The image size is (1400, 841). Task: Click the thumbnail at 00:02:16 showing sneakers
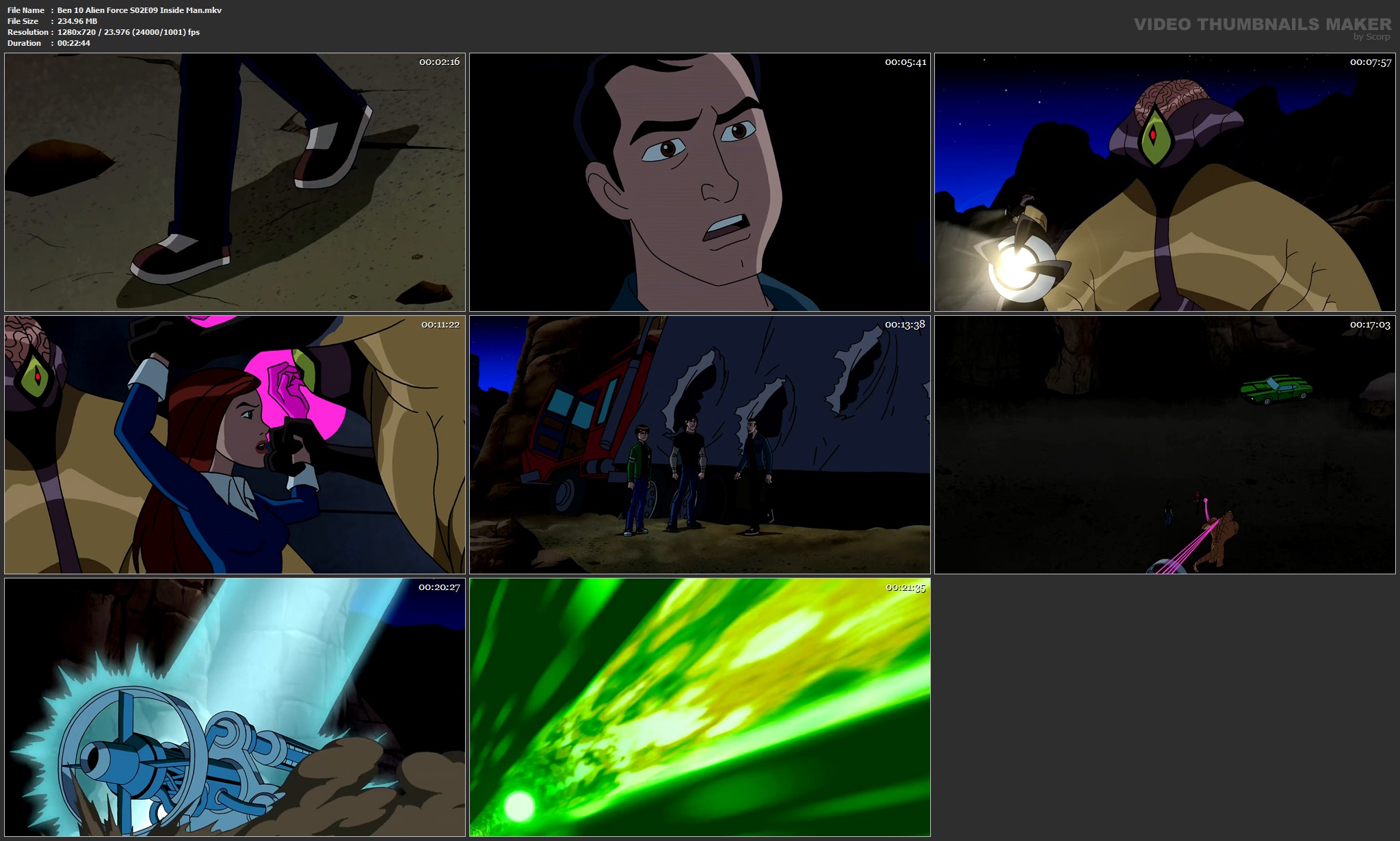pos(235,182)
